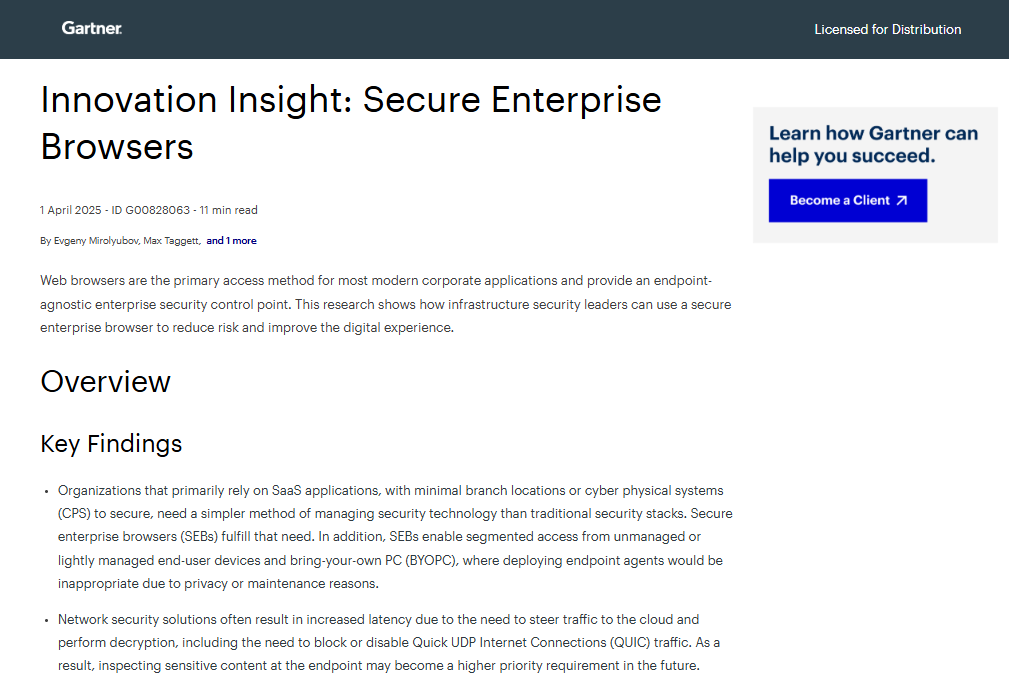Select the Key Findings heading
This screenshot has height=688, width=1009.
click(x=111, y=444)
